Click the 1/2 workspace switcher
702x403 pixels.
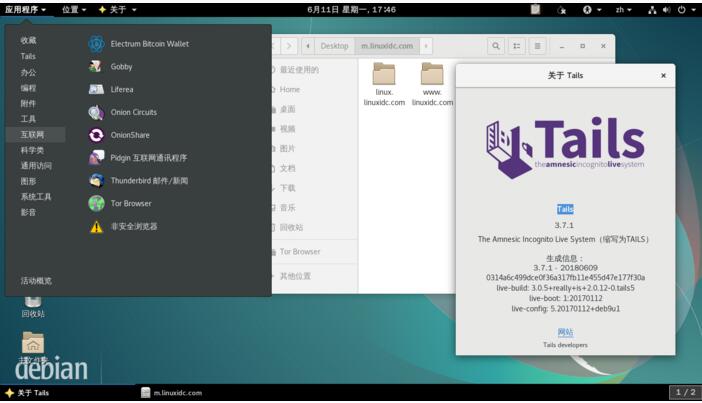685,392
